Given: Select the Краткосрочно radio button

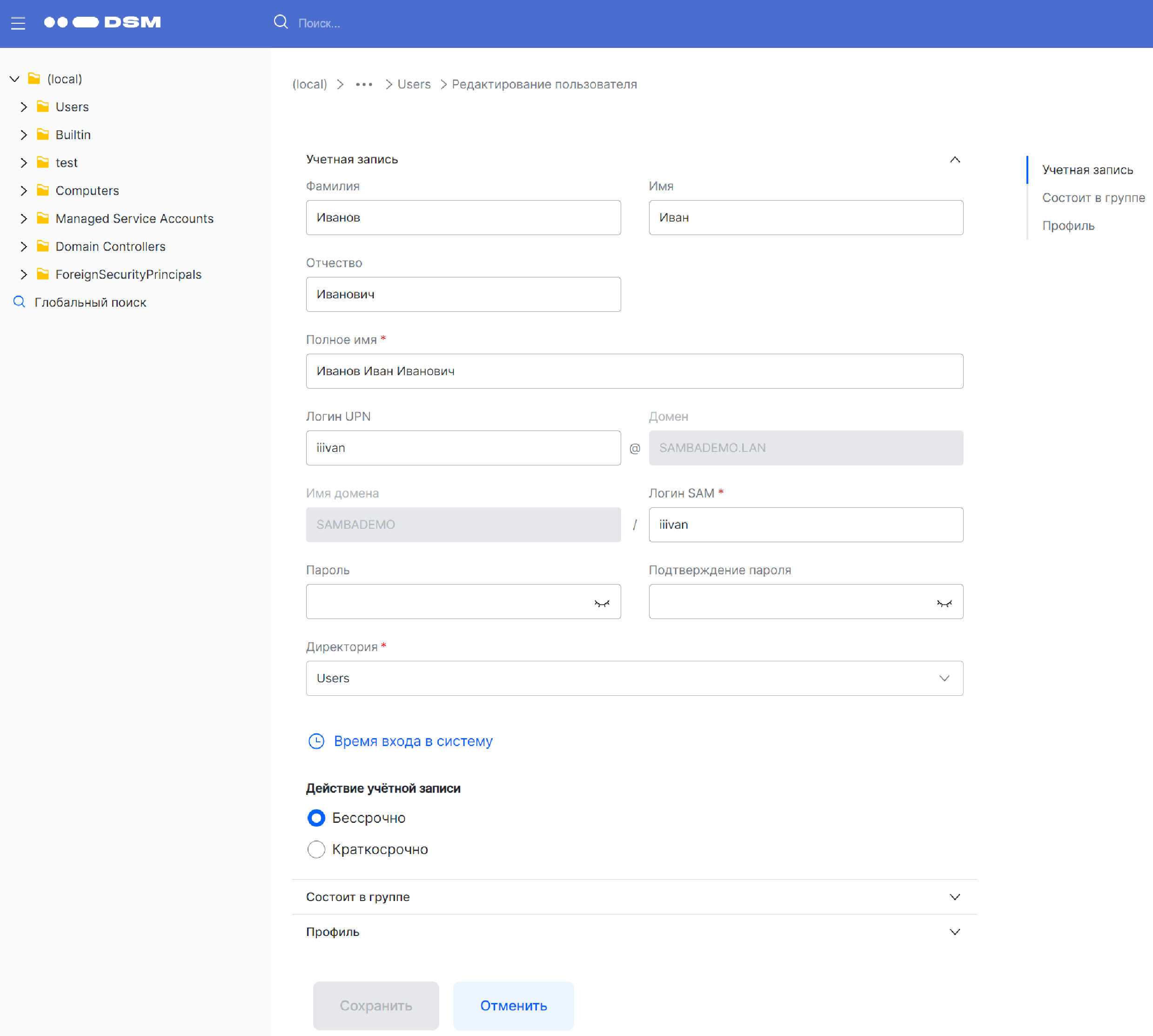Looking at the screenshot, I should pyautogui.click(x=316, y=849).
